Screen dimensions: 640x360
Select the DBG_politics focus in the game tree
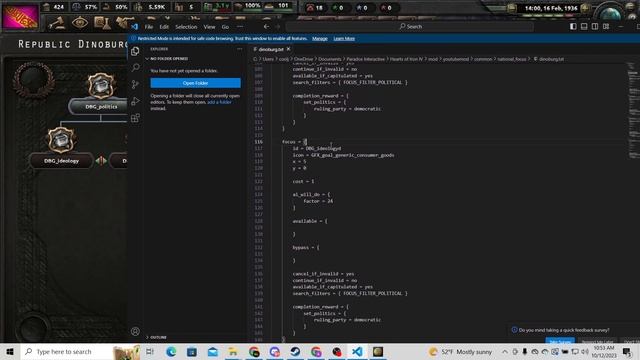coord(101,107)
